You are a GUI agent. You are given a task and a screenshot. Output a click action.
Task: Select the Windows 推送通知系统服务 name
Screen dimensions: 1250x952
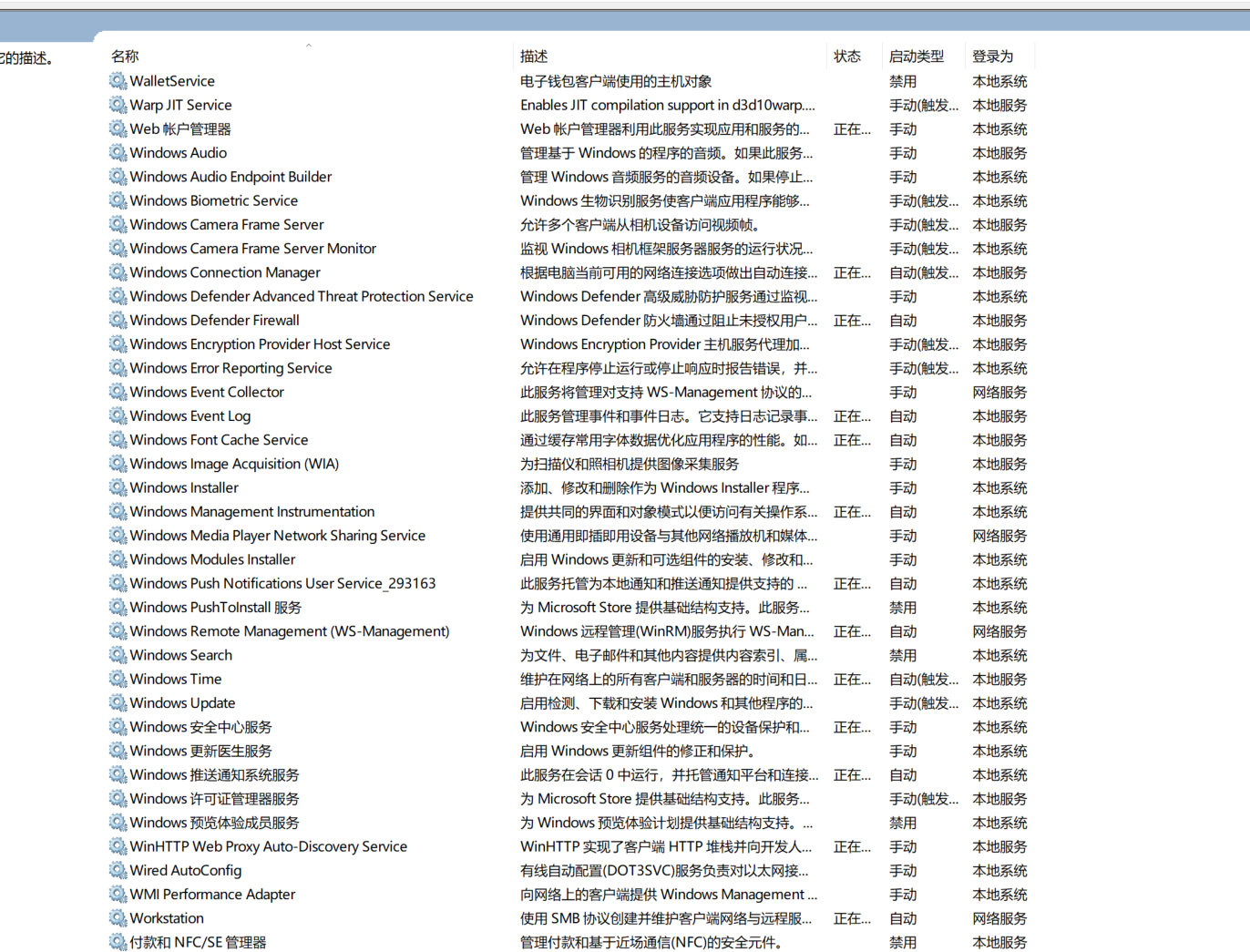click(214, 774)
